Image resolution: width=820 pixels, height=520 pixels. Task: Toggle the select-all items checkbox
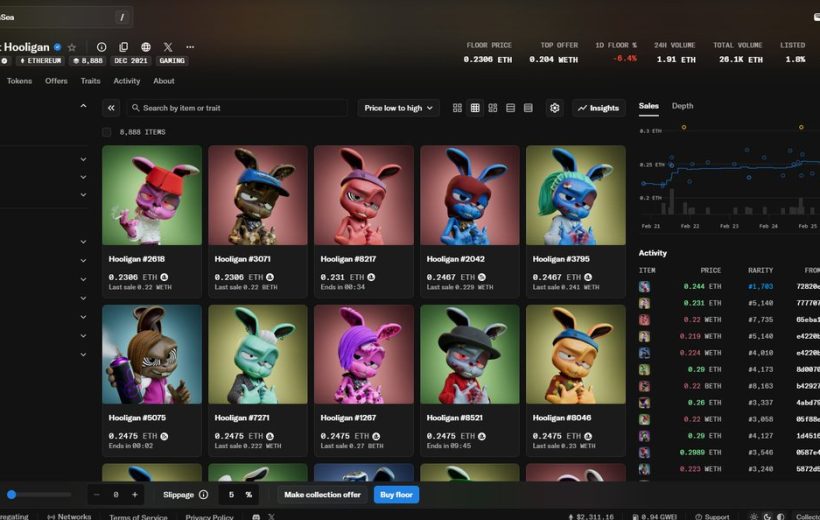(107, 132)
